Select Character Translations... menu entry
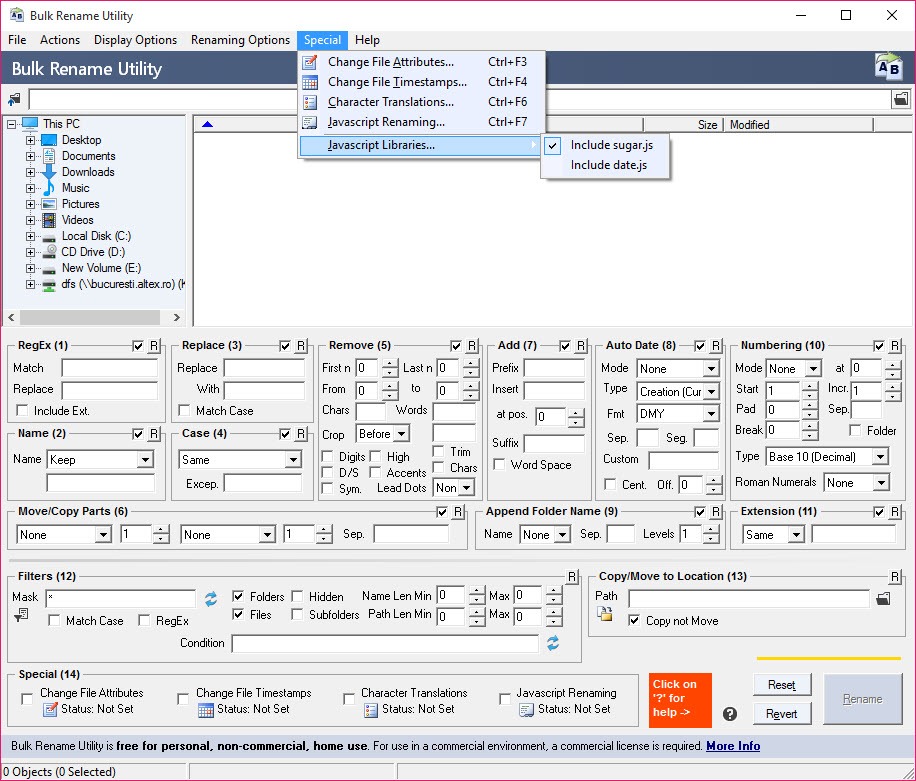This screenshot has height=781, width=916. (x=422, y=102)
